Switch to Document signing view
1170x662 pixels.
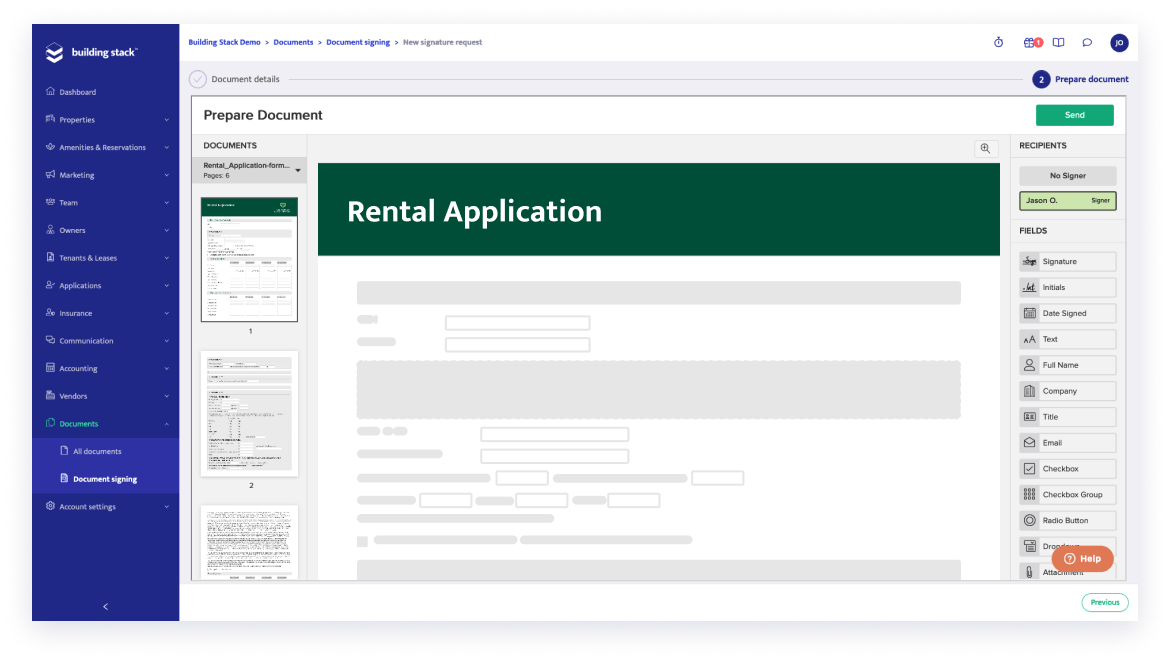[x=105, y=478]
